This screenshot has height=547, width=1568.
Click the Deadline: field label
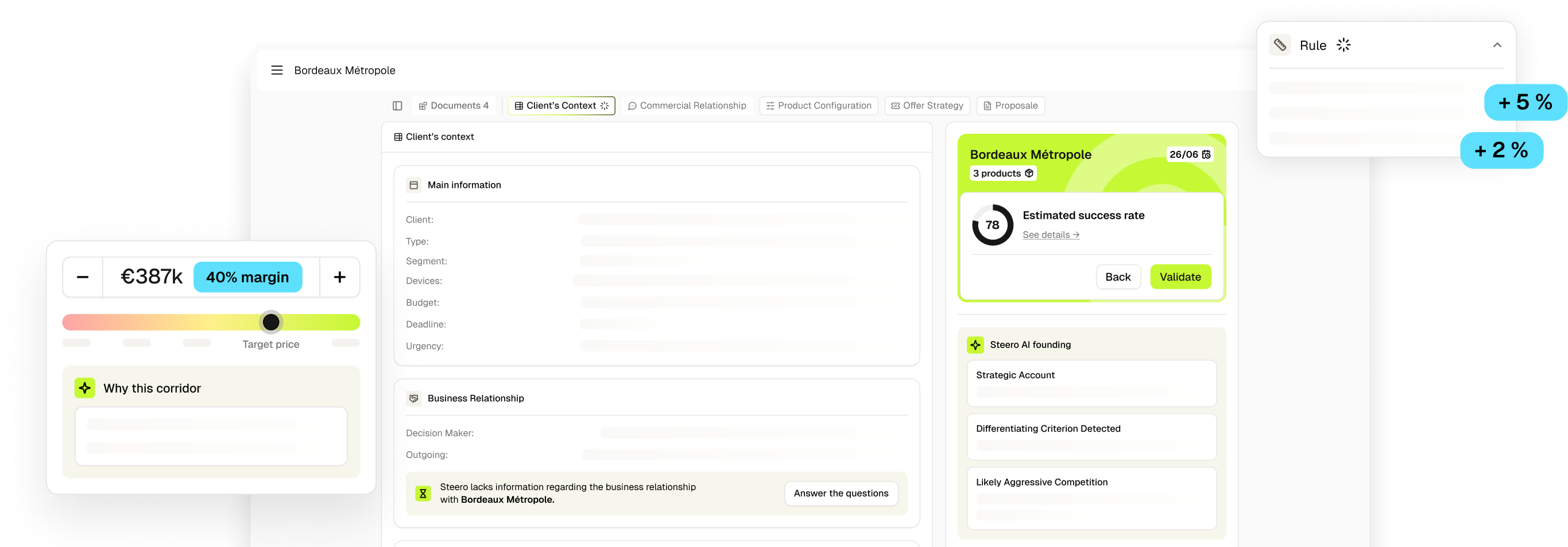[425, 324]
